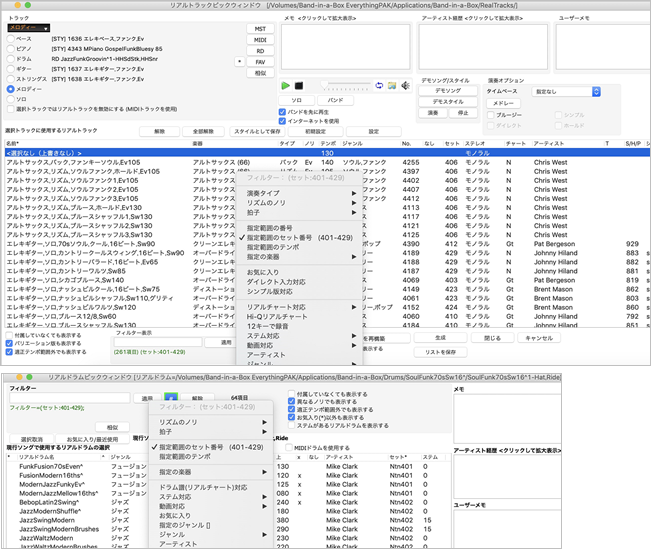
Task: Toggle the blue loop playback icon
Action: tap(379, 86)
